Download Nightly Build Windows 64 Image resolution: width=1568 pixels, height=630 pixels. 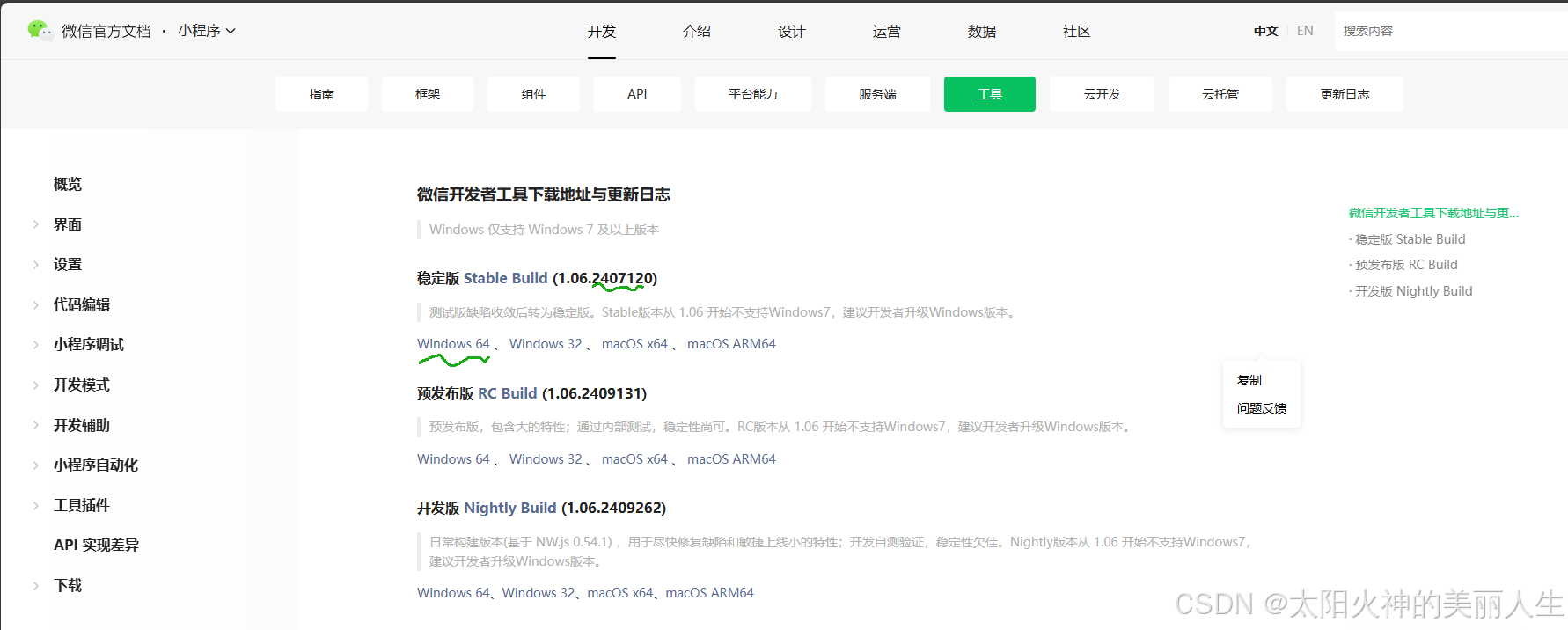[x=453, y=593]
